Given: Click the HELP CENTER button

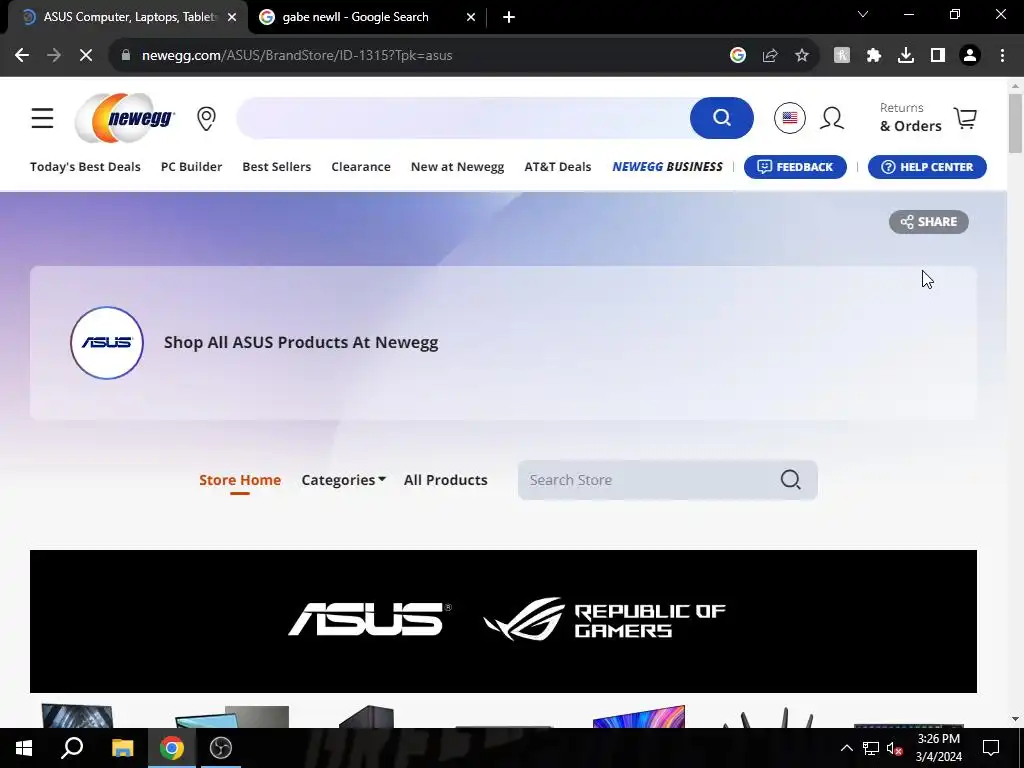Looking at the screenshot, I should point(927,167).
